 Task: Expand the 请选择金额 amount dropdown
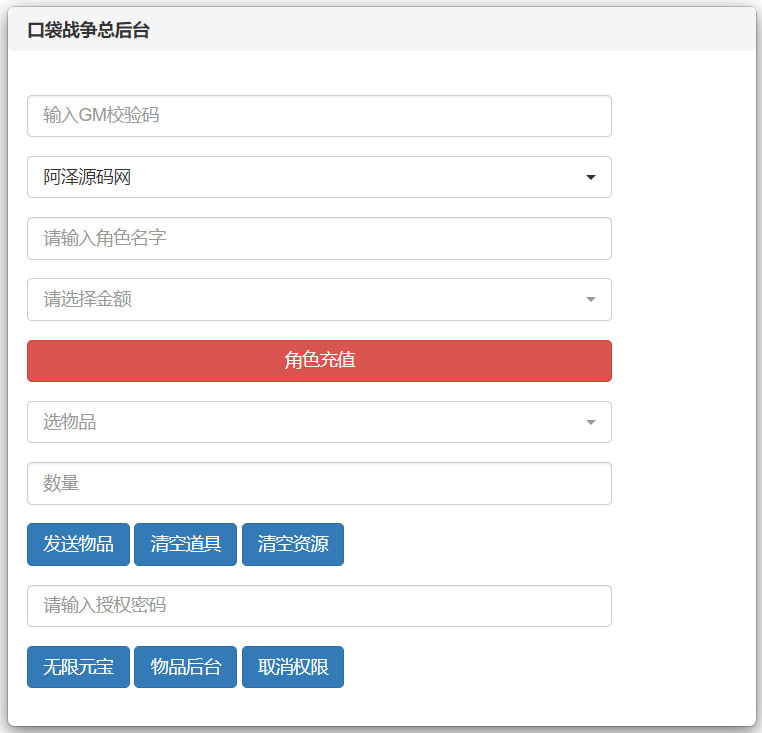pos(318,300)
